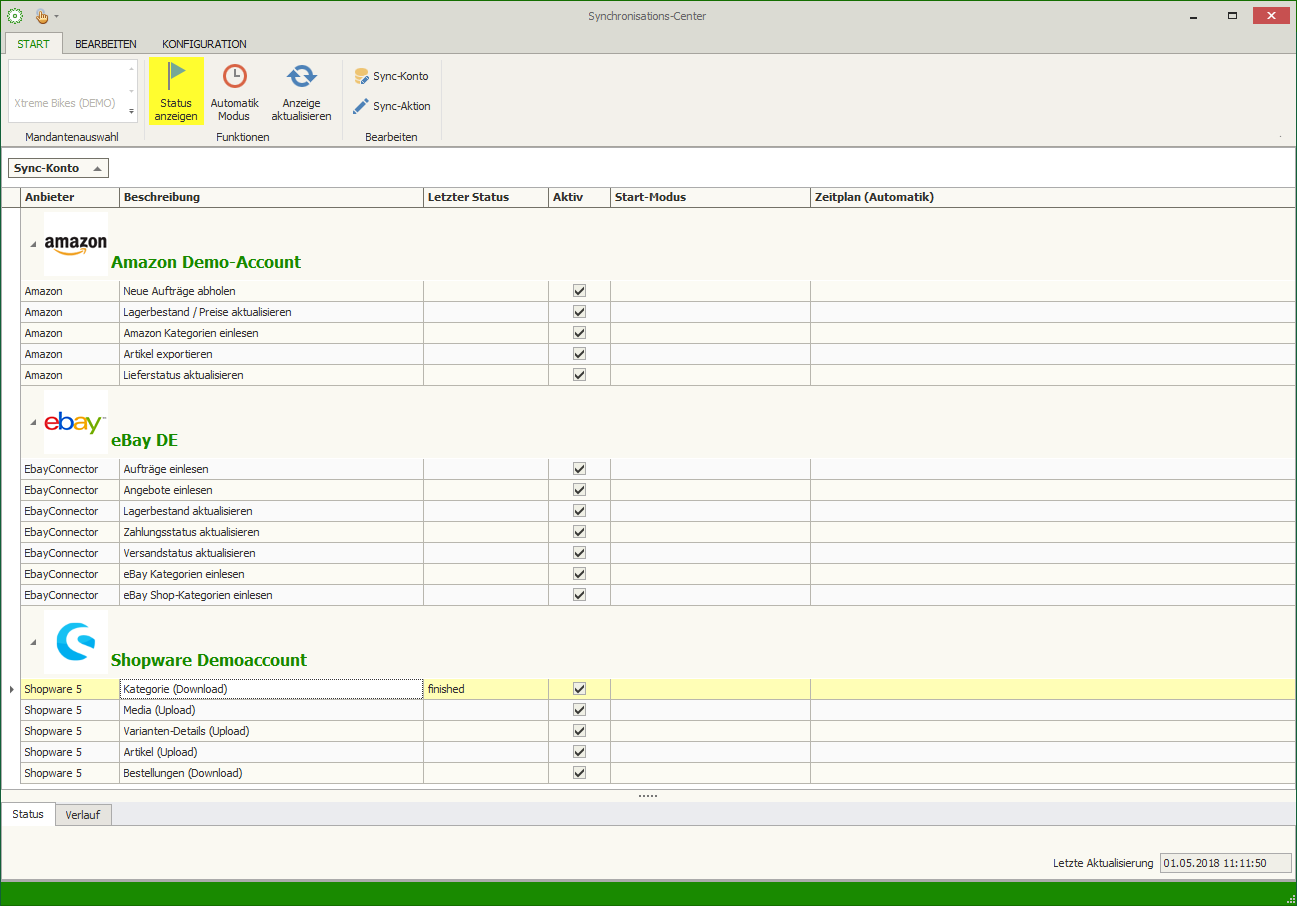This screenshot has height=906, width=1297.
Task: Click the finished status cell
Action: click(486, 689)
